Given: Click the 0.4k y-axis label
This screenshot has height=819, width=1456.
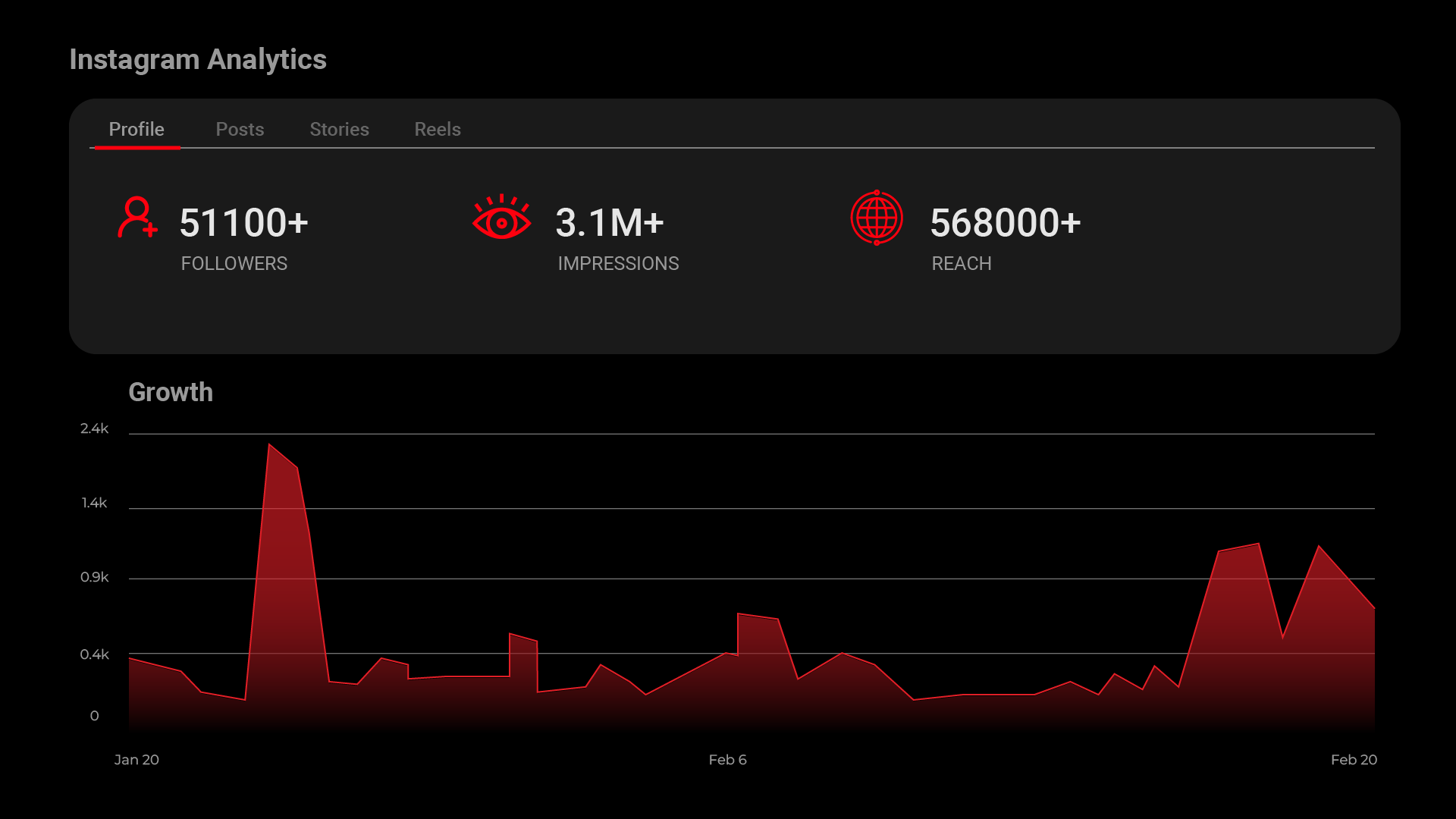Looking at the screenshot, I should (x=95, y=654).
